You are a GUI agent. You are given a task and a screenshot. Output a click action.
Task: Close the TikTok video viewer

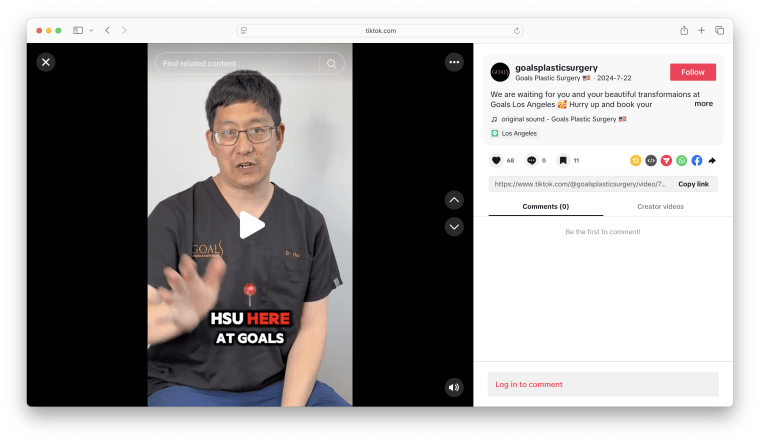point(46,62)
